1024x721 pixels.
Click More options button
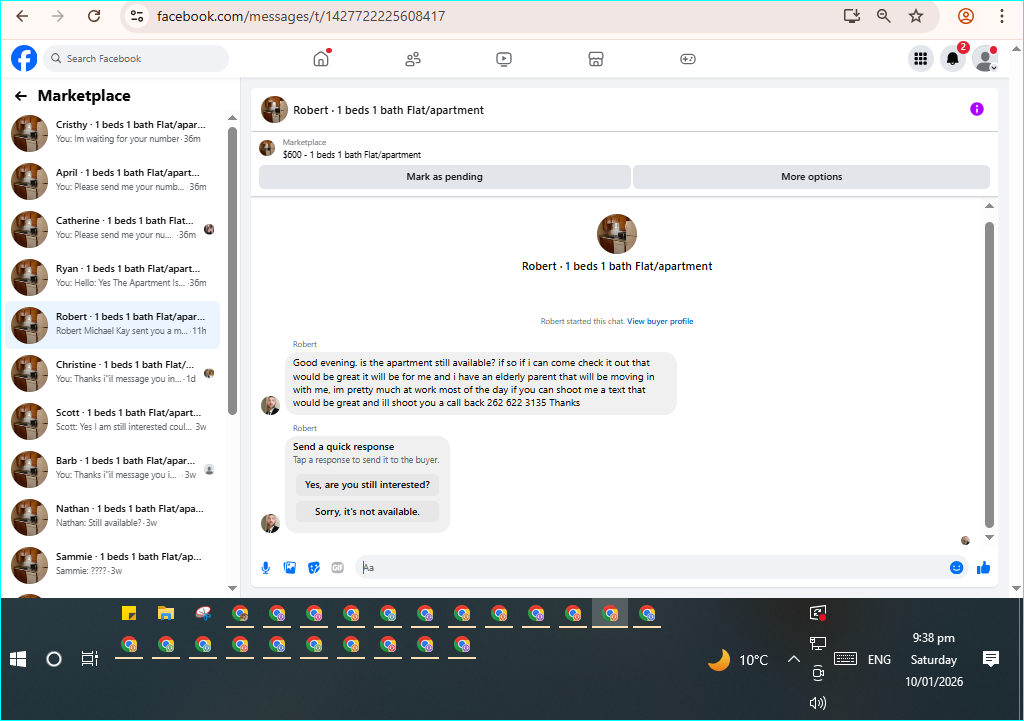coord(812,177)
